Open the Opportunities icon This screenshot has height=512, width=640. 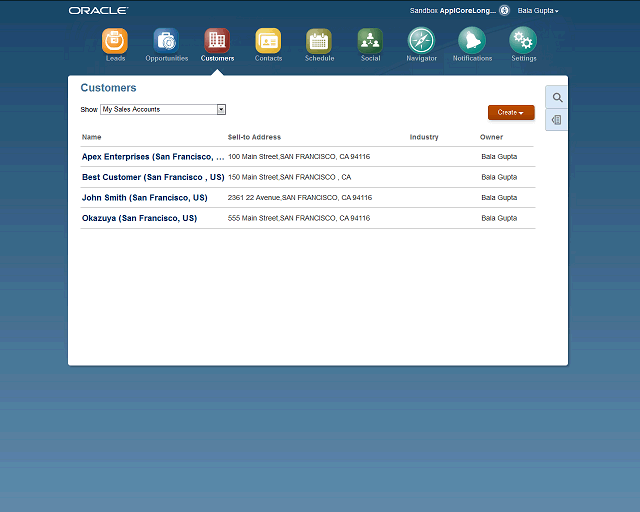[166, 41]
